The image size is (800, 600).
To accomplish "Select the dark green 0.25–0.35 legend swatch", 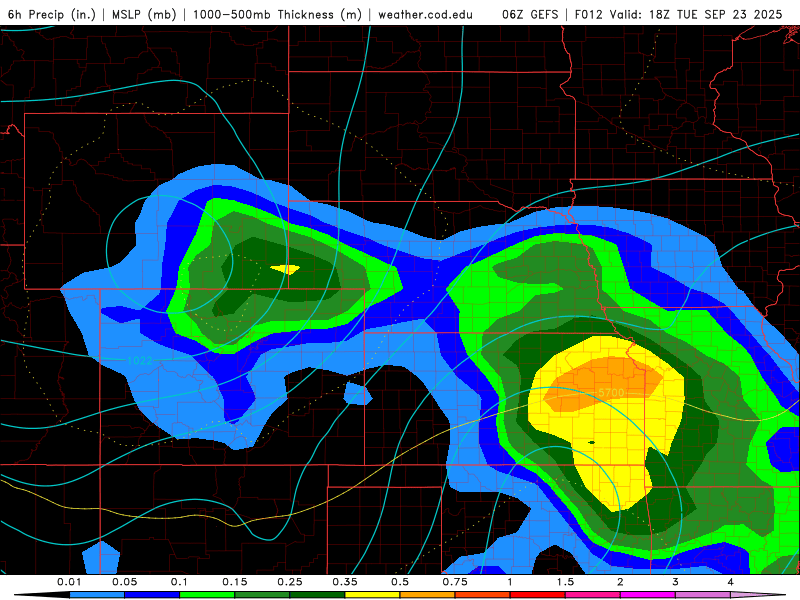I will (317, 595).
